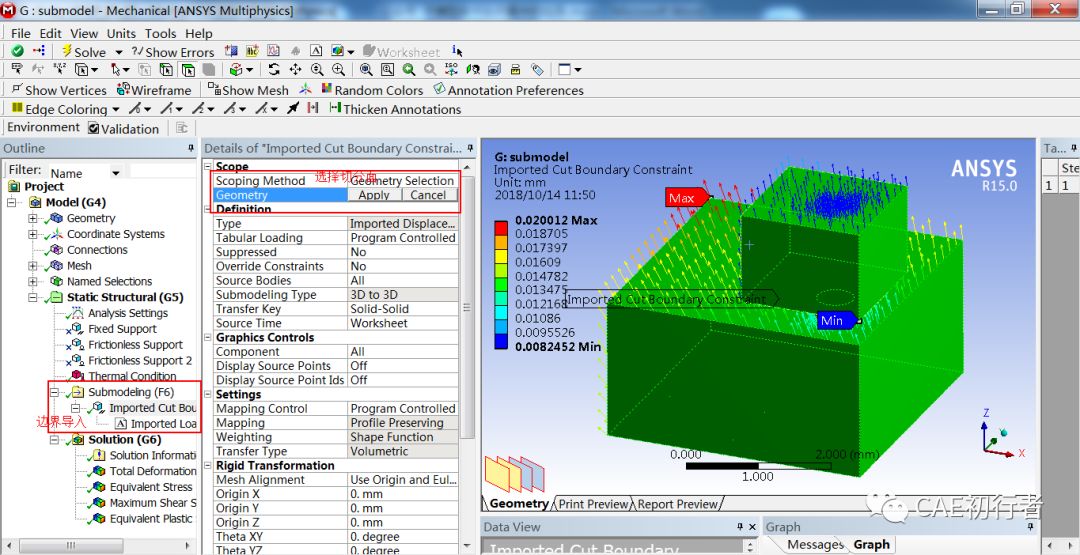
Task: Click the Body selection filter icon
Action: pos(209,70)
